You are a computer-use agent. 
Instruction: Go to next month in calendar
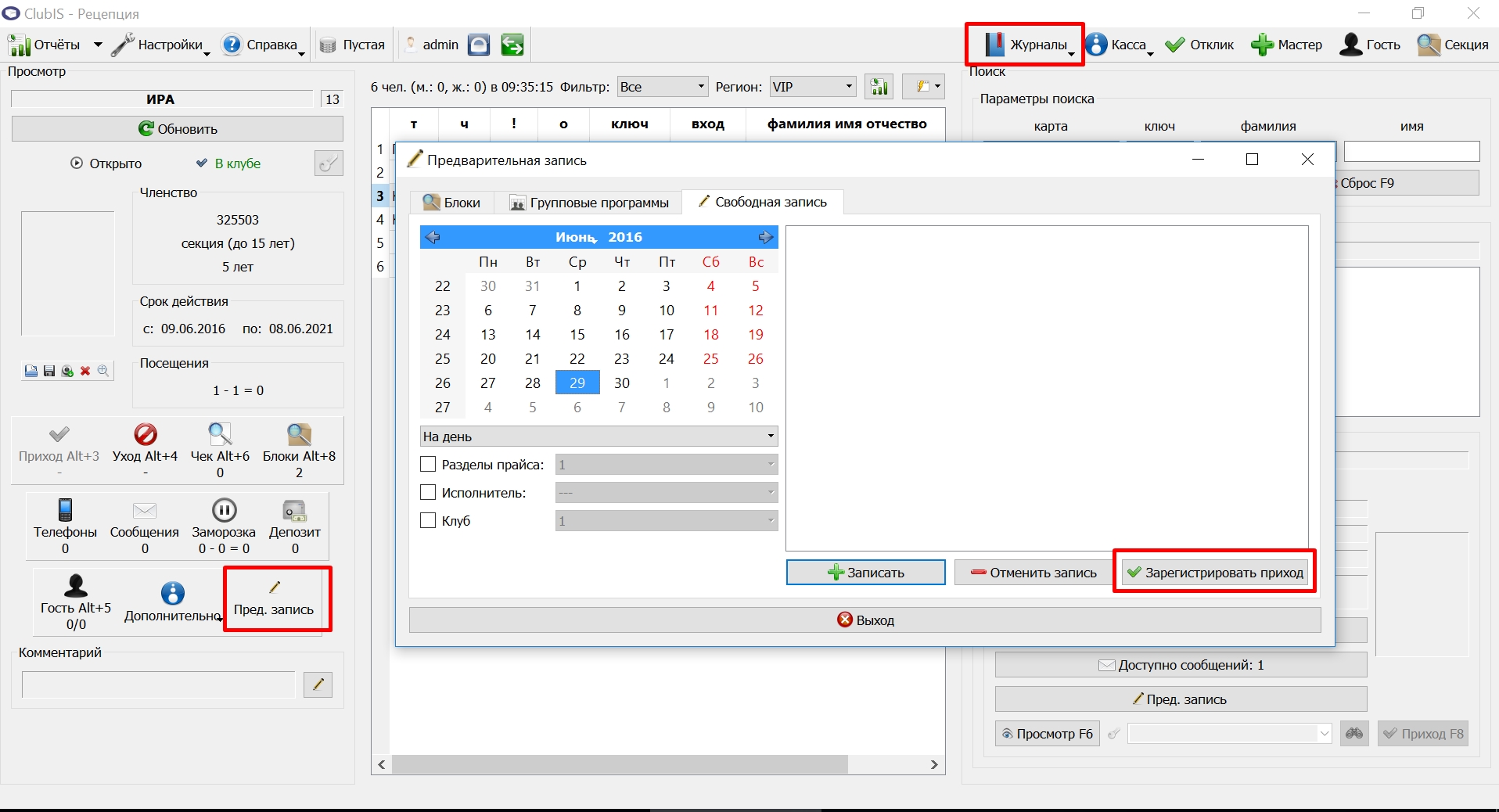click(765, 237)
